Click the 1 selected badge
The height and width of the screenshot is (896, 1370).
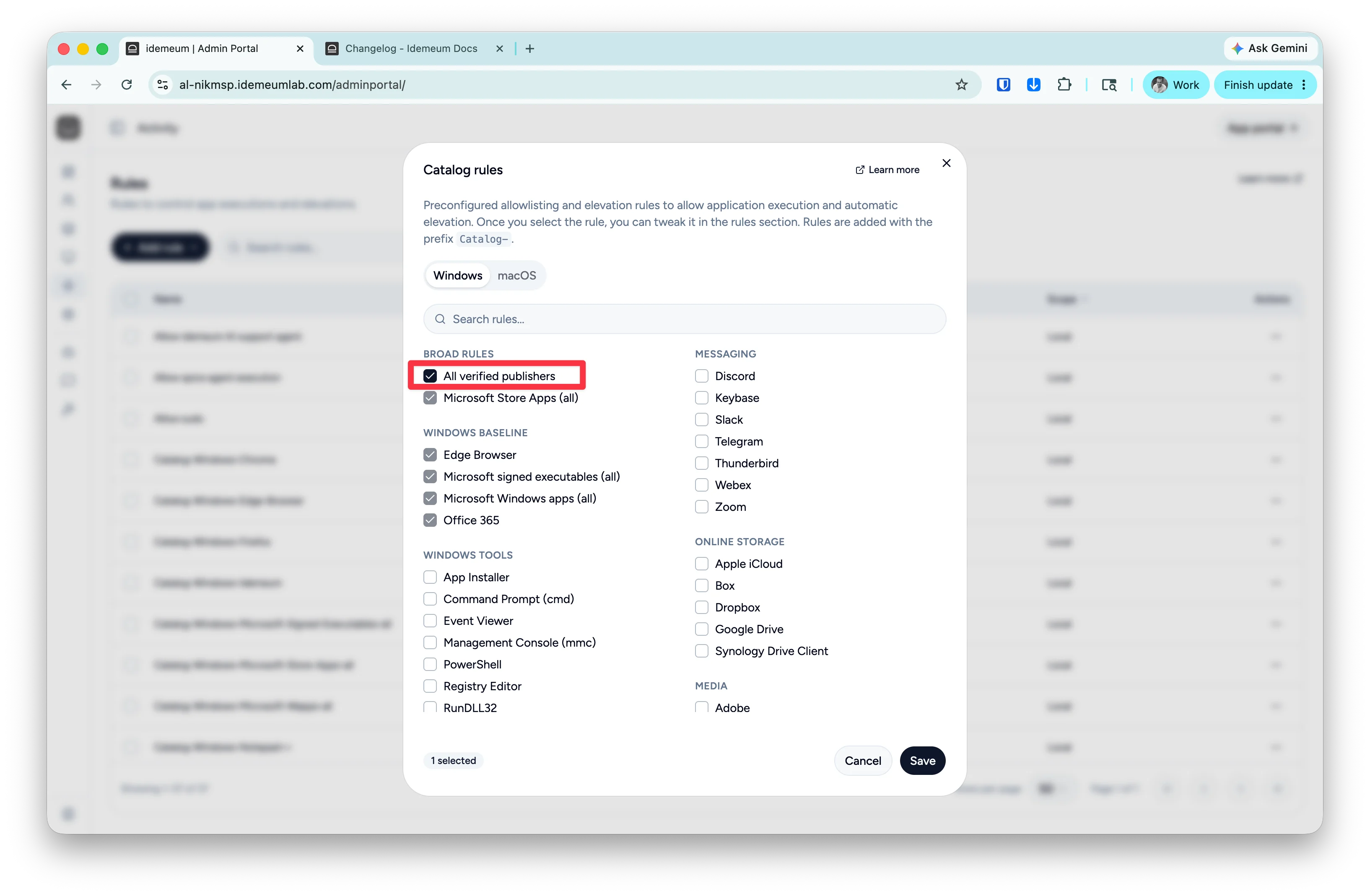453,760
